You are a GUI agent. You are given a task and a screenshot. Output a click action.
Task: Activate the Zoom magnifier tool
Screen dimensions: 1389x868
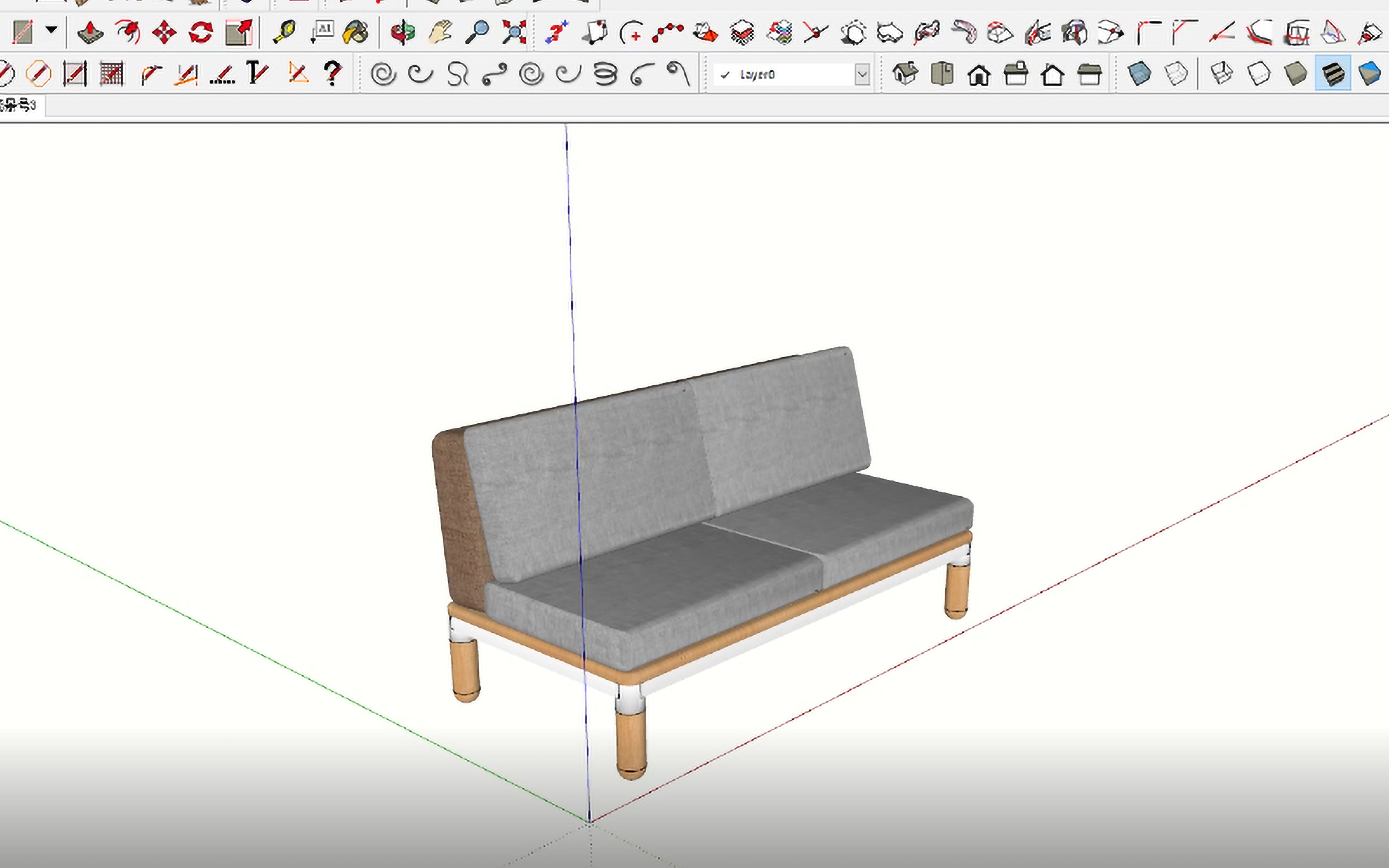477,32
